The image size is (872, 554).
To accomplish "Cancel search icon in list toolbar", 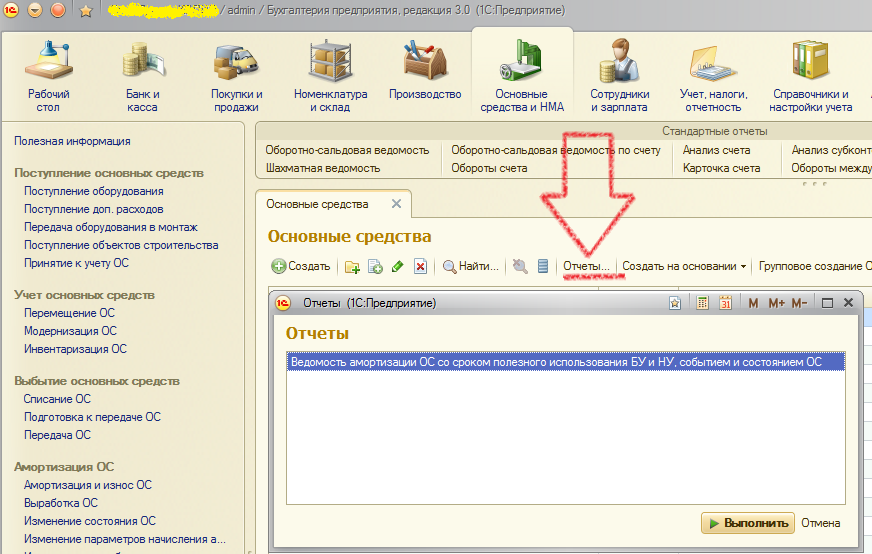I will (x=520, y=266).
